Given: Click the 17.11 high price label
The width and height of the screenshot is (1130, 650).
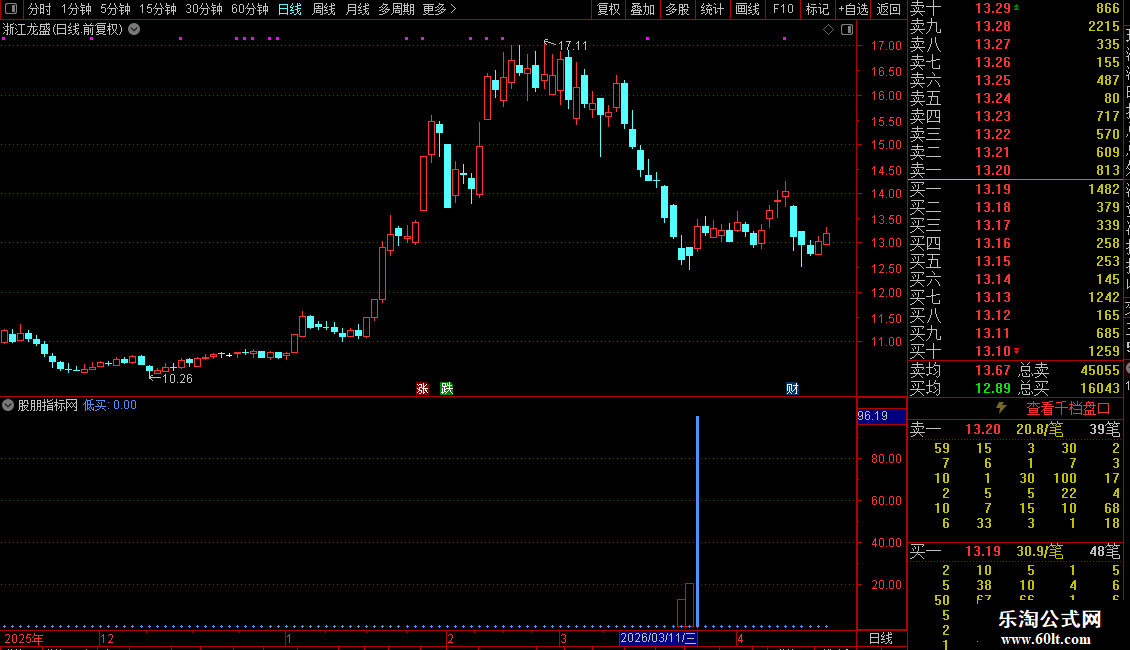Looking at the screenshot, I should [572, 45].
